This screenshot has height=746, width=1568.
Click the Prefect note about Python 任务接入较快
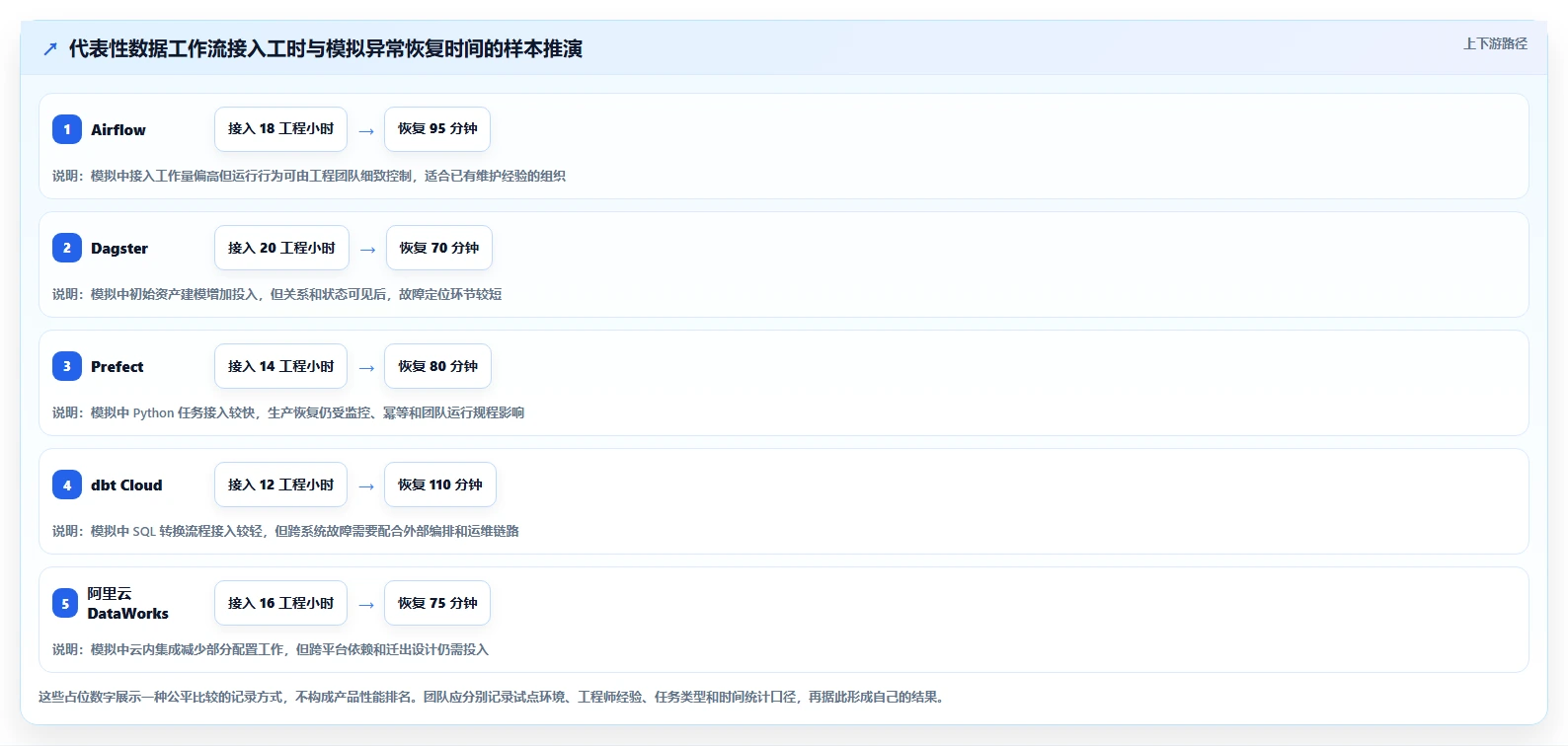(x=288, y=412)
